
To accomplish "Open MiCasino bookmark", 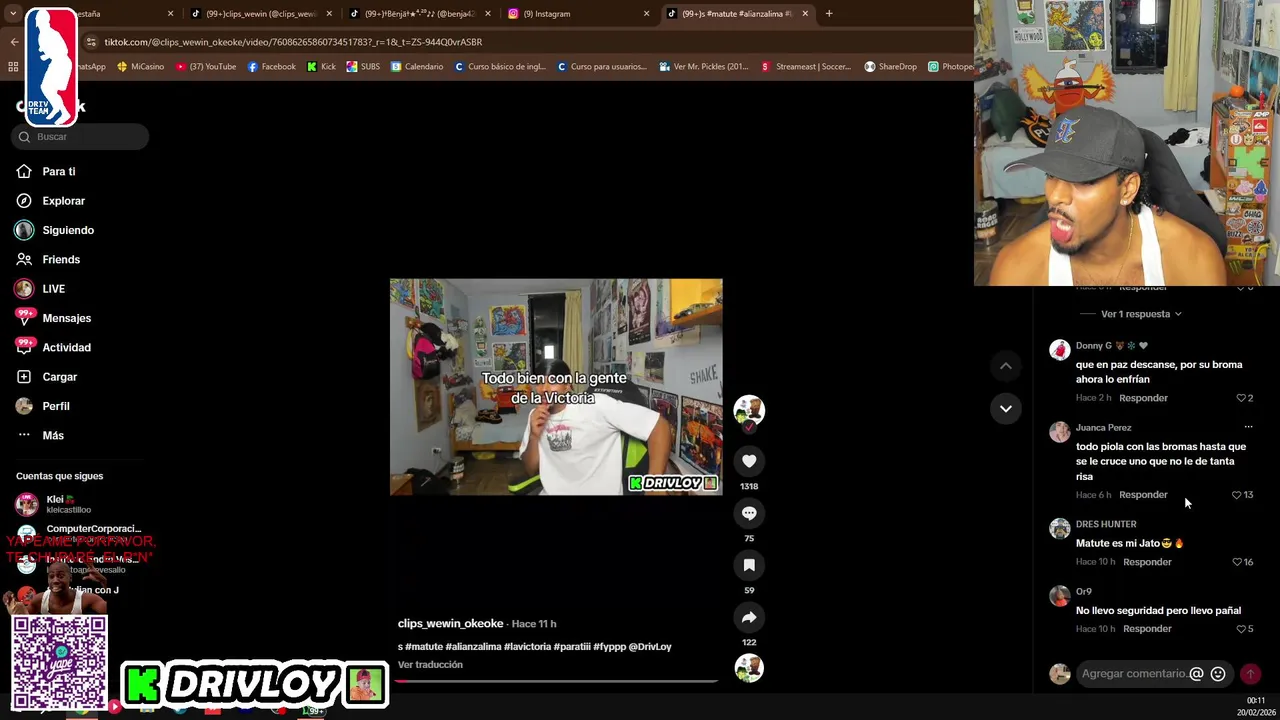I will point(141,67).
